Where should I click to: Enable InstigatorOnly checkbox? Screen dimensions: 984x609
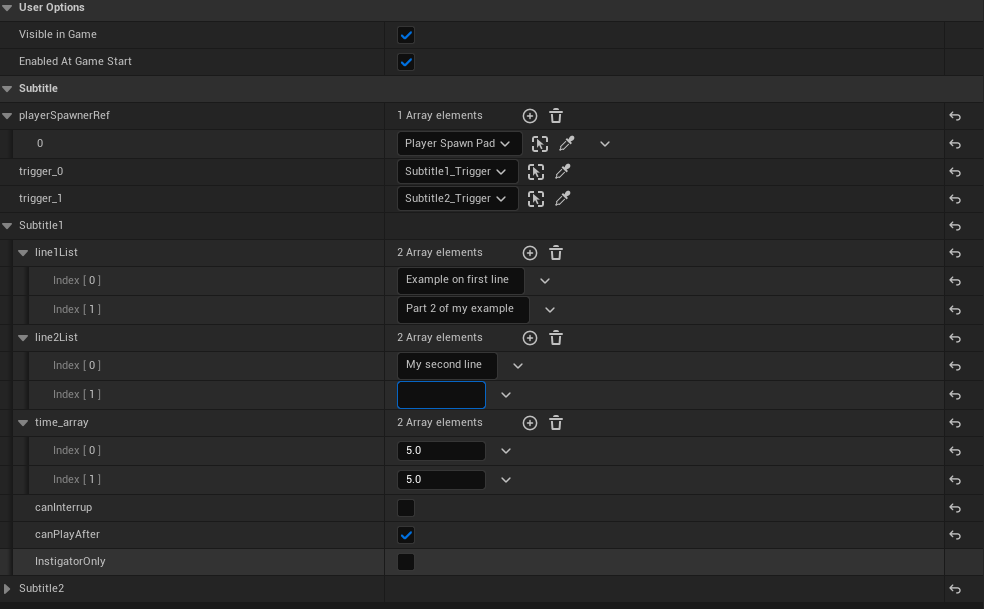[406, 562]
